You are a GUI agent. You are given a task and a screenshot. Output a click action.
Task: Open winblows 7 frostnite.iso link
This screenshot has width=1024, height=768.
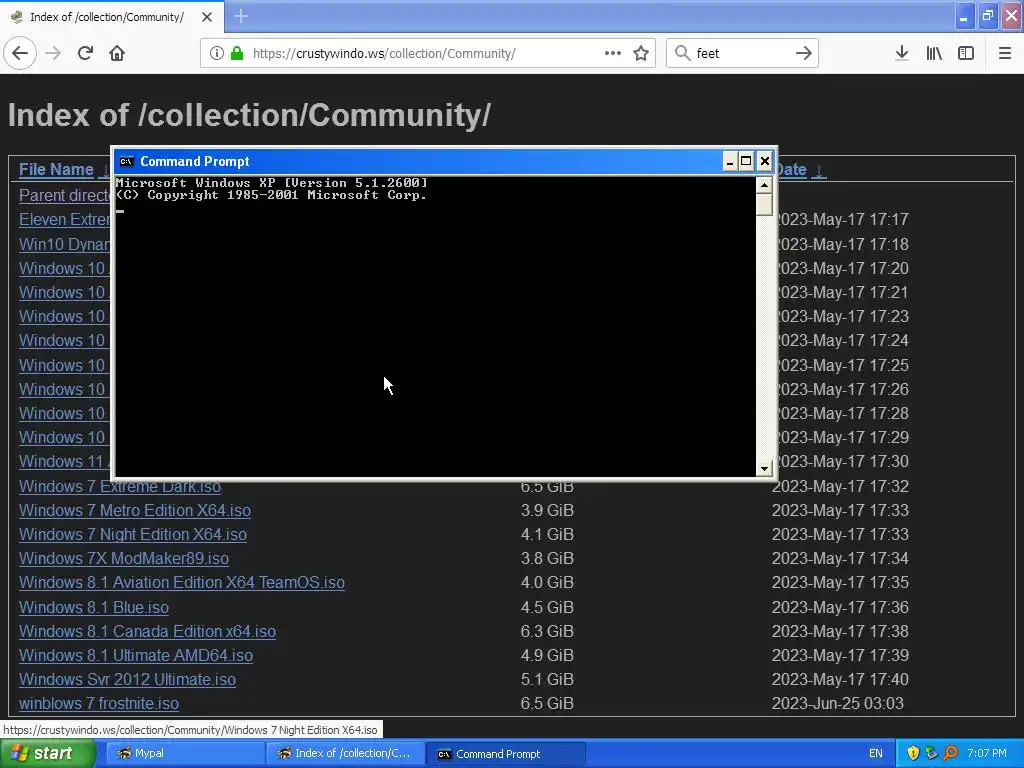pos(99,703)
